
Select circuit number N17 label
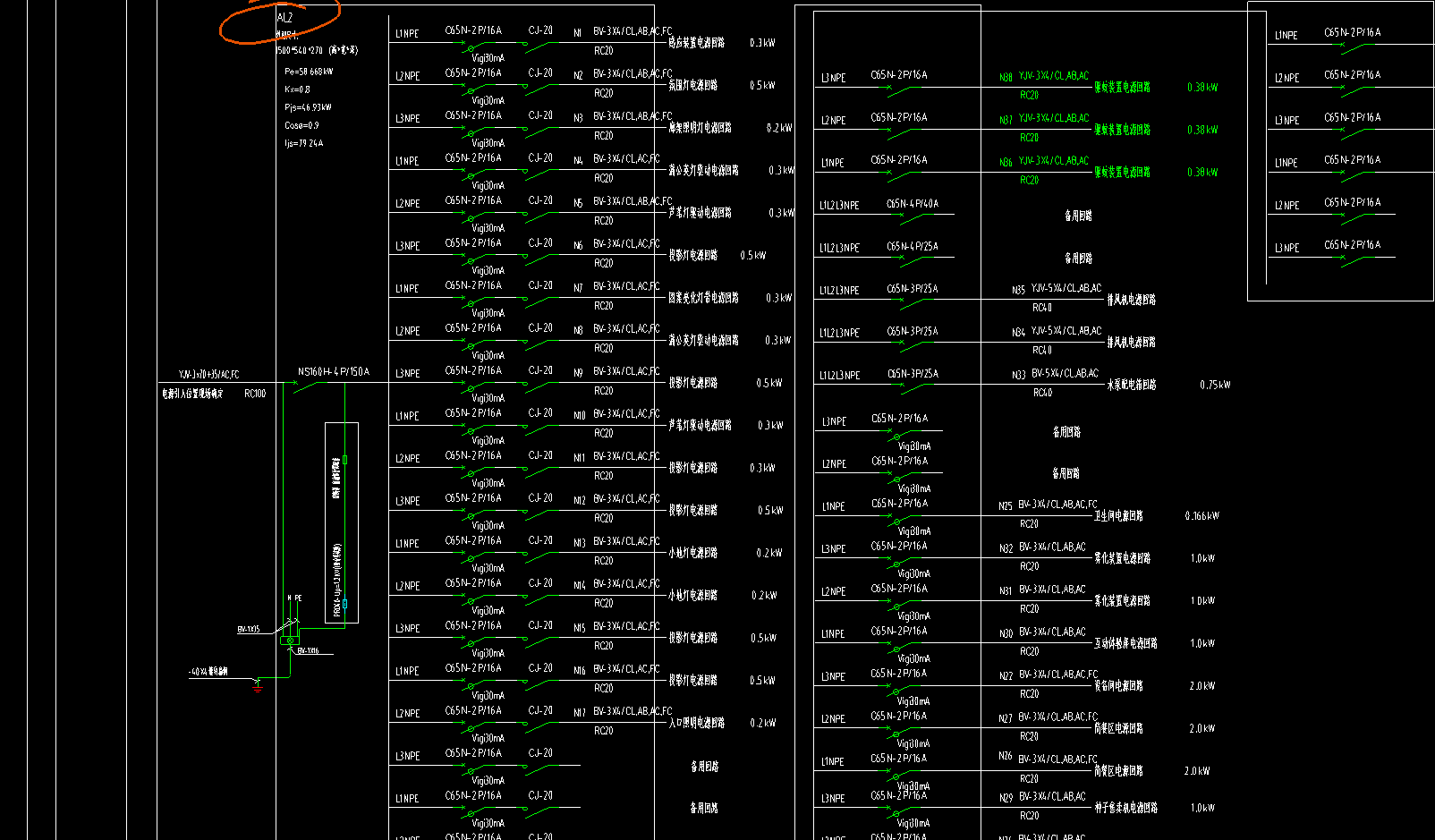coord(580,713)
